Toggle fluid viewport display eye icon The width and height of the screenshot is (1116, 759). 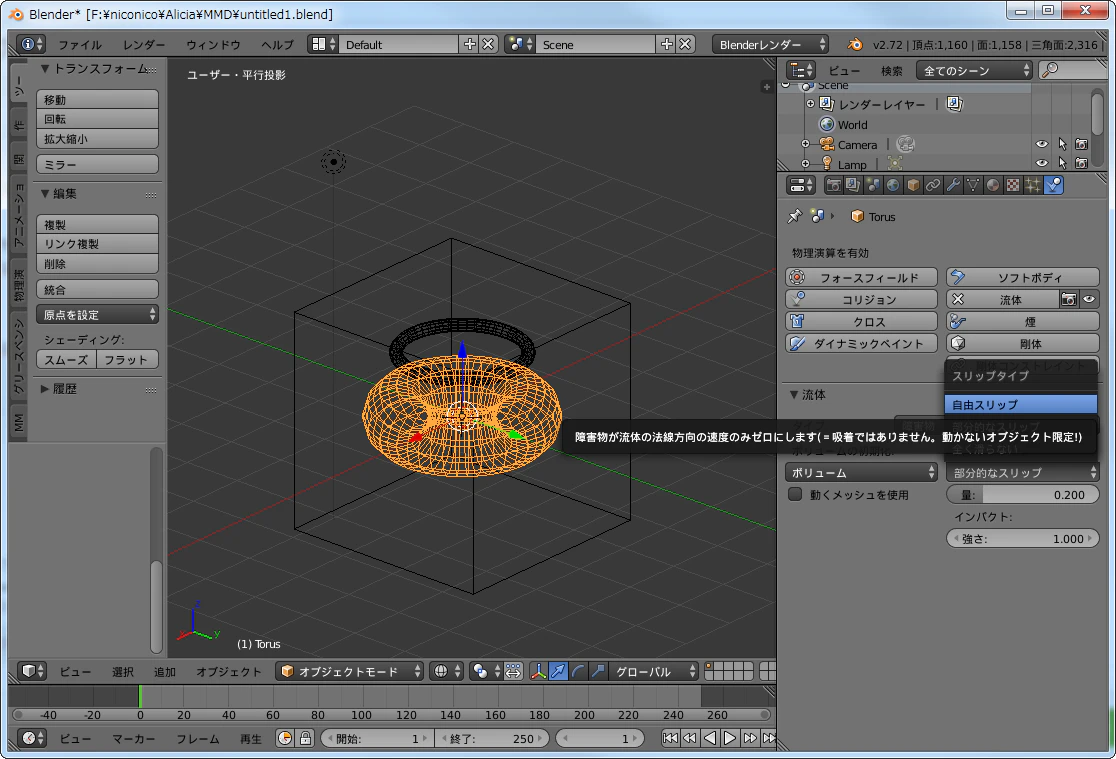point(1089,300)
